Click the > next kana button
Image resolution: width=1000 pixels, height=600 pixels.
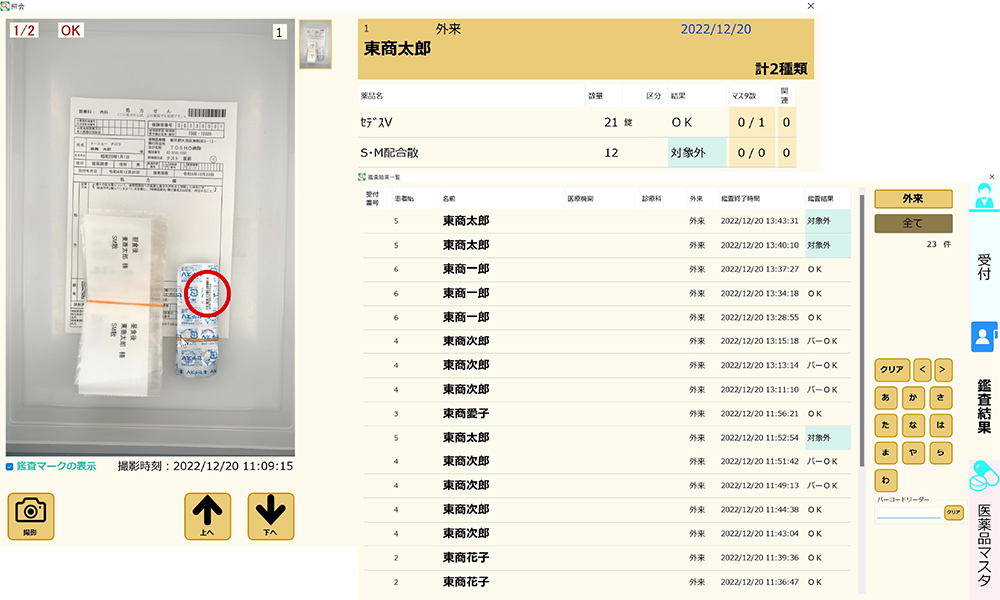pos(943,370)
